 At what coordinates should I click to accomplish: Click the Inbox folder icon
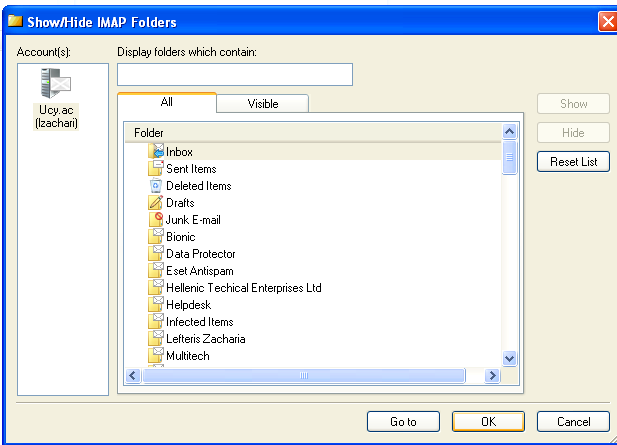[156, 151]
